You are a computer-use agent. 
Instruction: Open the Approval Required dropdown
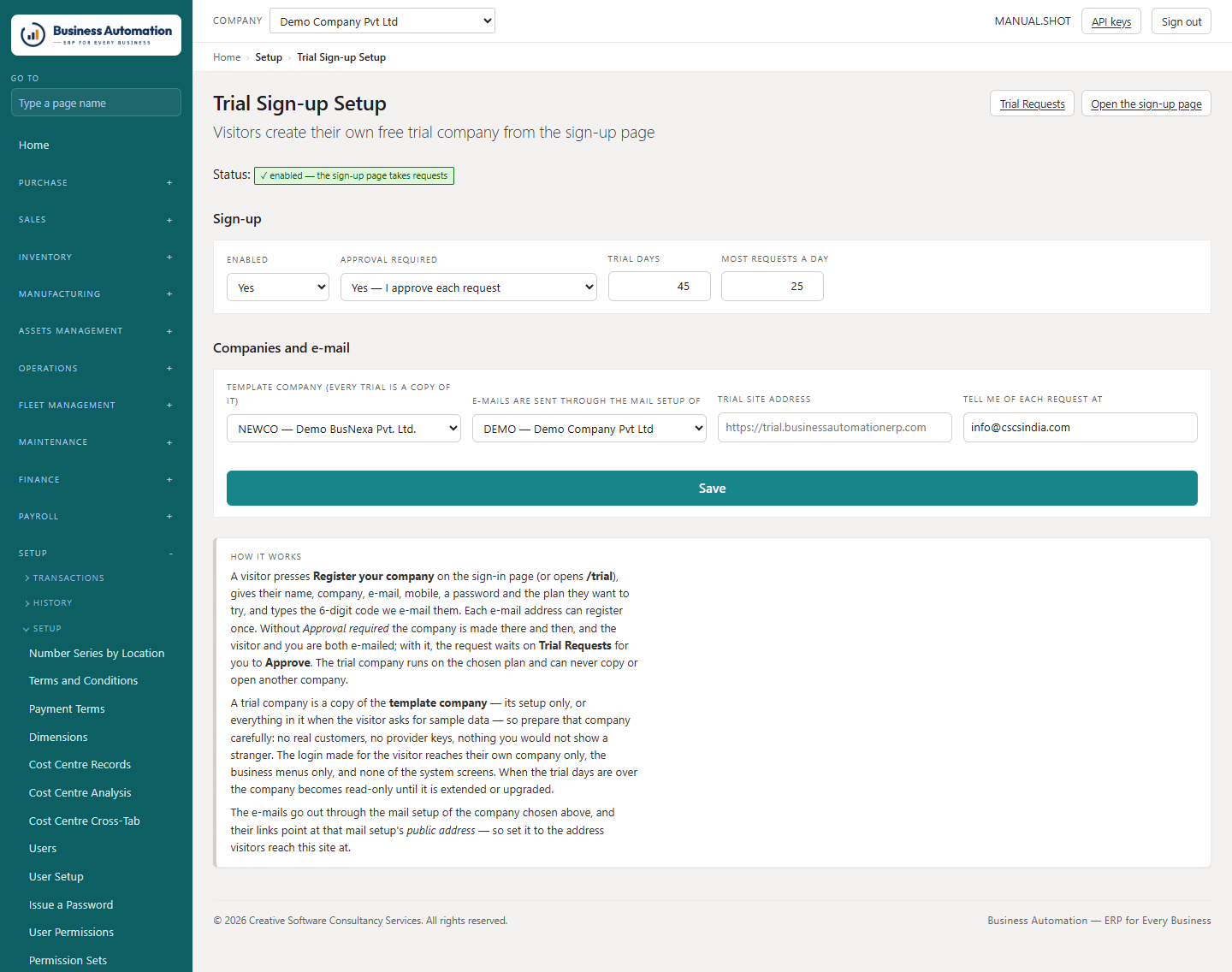coord(469,287)
